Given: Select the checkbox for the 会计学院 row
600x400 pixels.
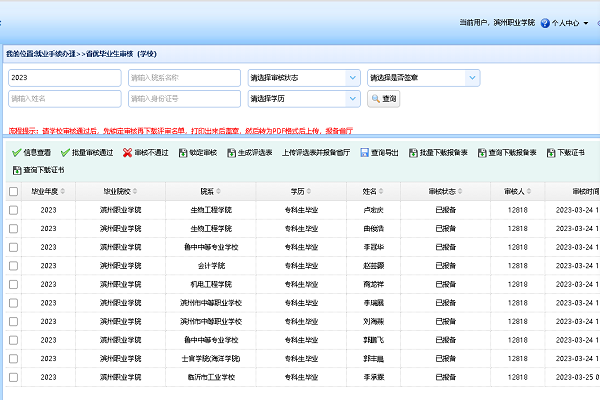Looking at the screenshot, I should [14, 267].
